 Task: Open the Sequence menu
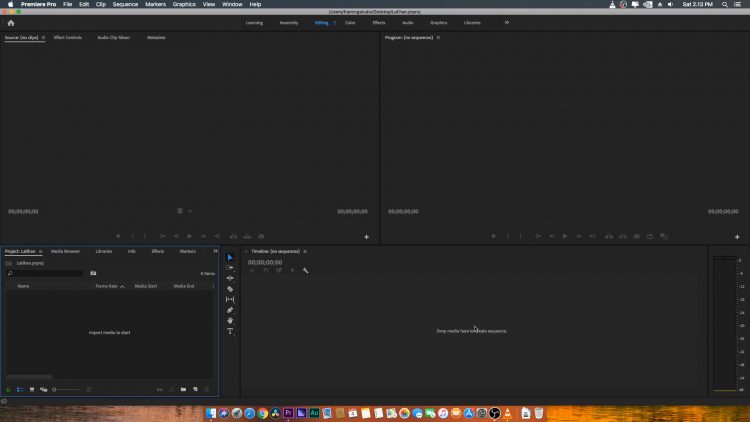125,4
